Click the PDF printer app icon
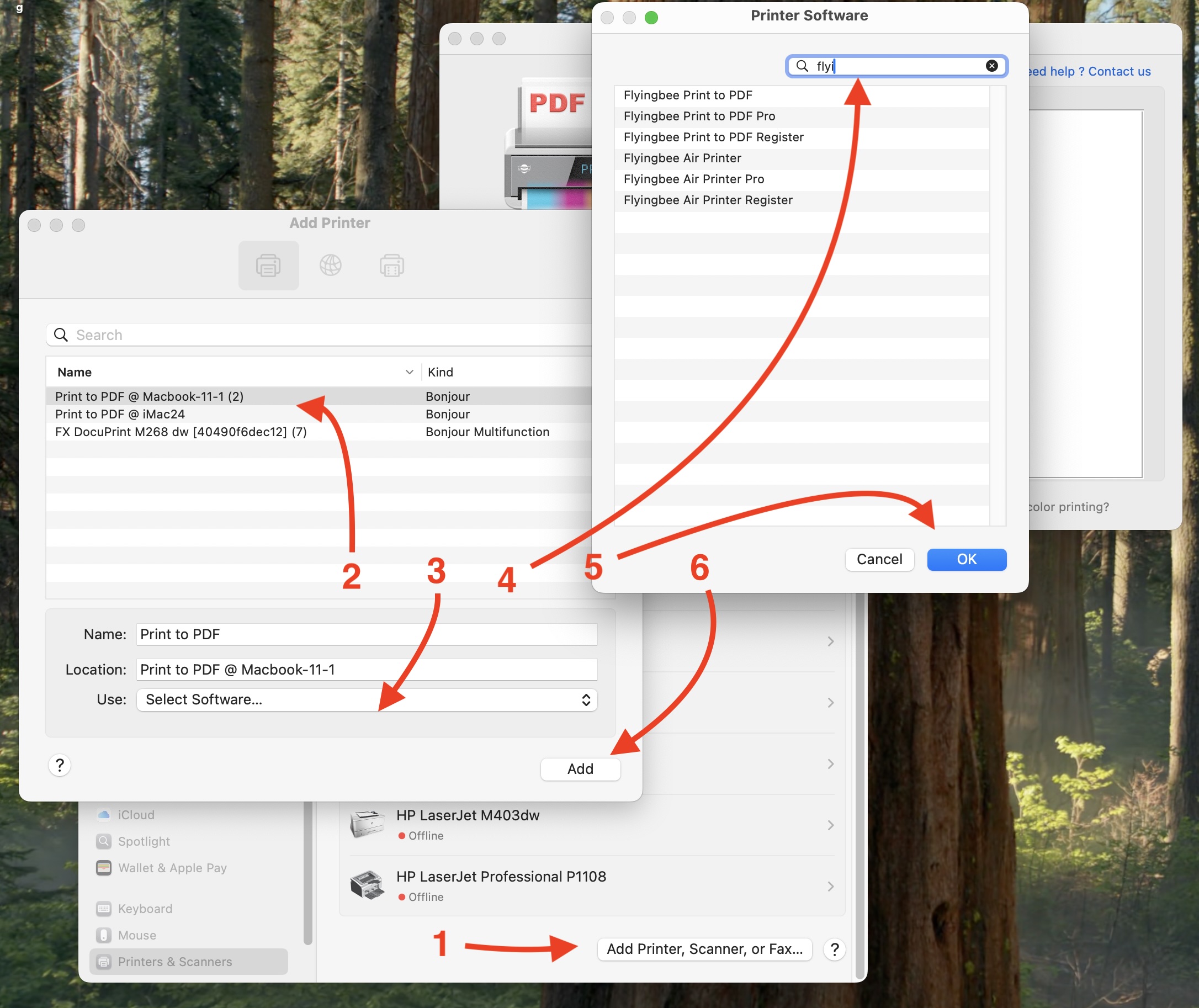1199x1008 pixels. pos(548,144)
